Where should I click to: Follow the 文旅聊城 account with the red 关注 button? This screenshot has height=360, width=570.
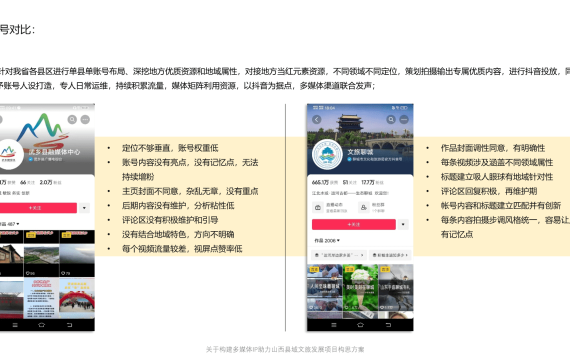pos(354,224)
